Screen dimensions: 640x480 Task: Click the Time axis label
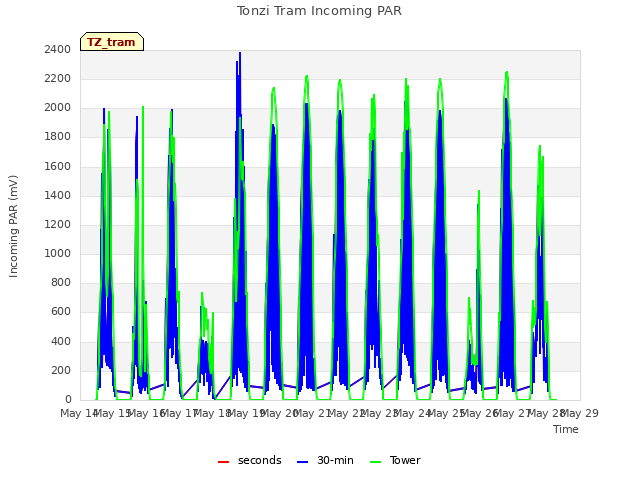(566, 429)
